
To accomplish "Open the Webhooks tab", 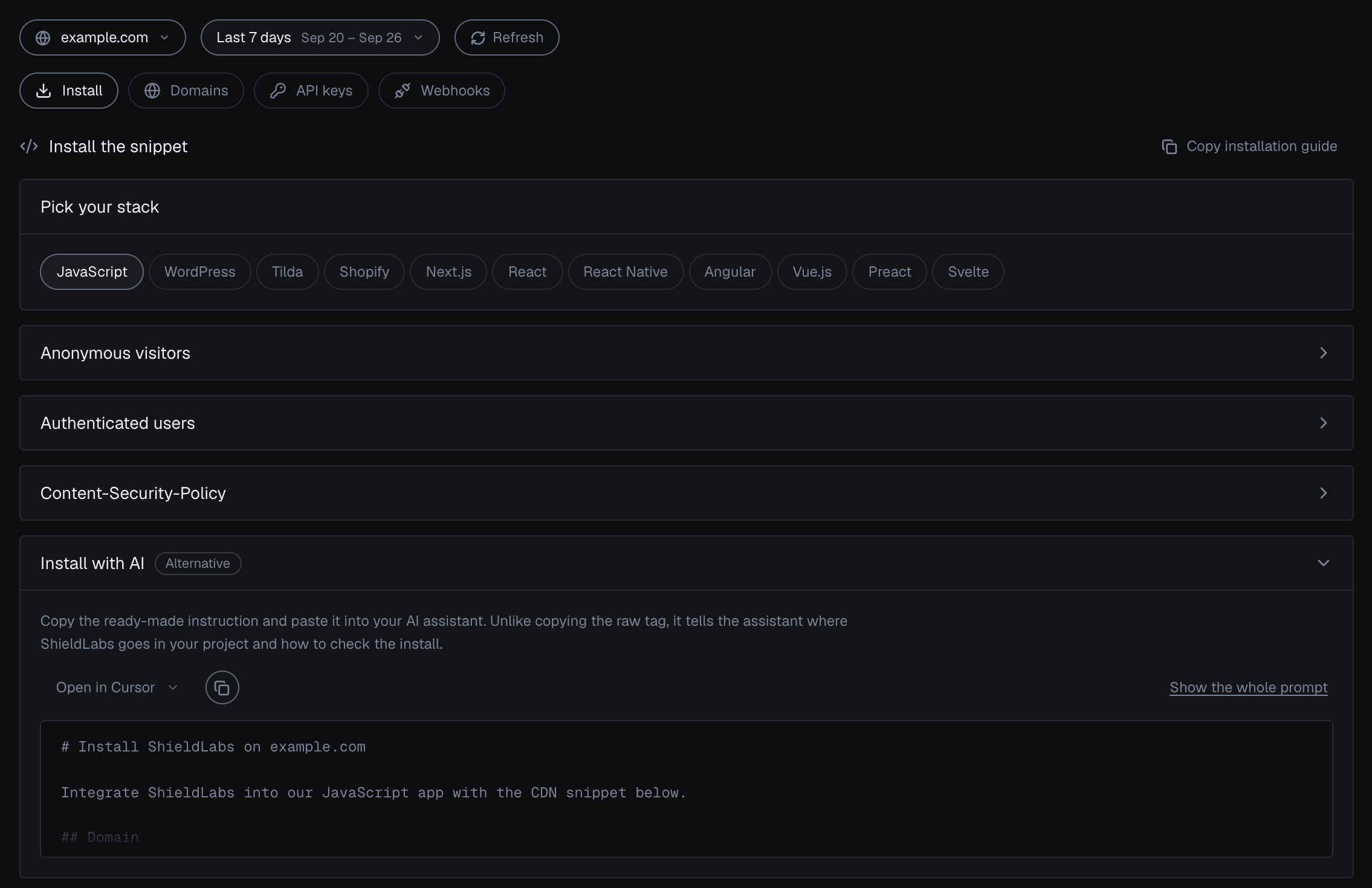I will tap(442, 91).
